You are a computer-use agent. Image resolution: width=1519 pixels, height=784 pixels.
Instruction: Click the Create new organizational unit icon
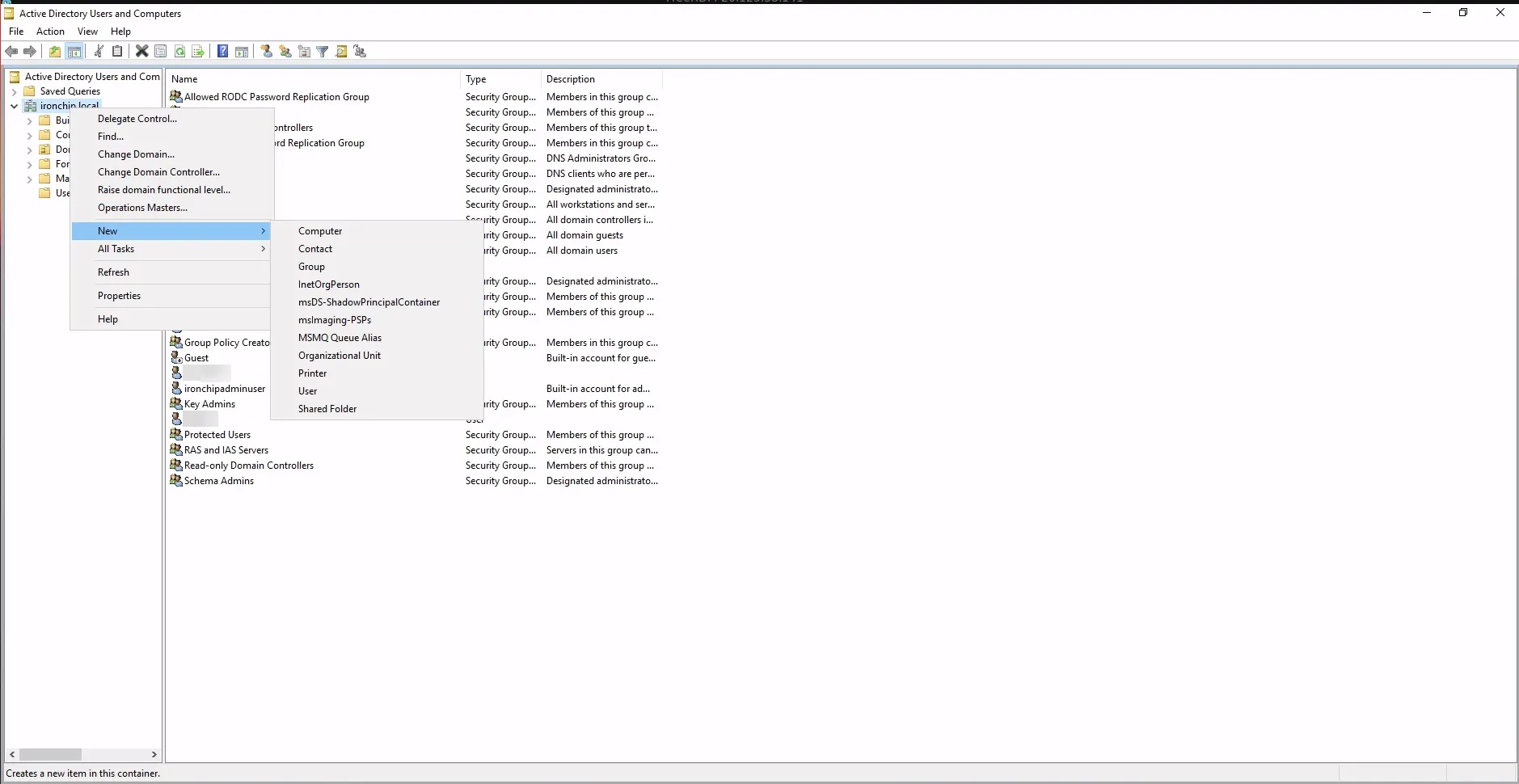point(304,52)
